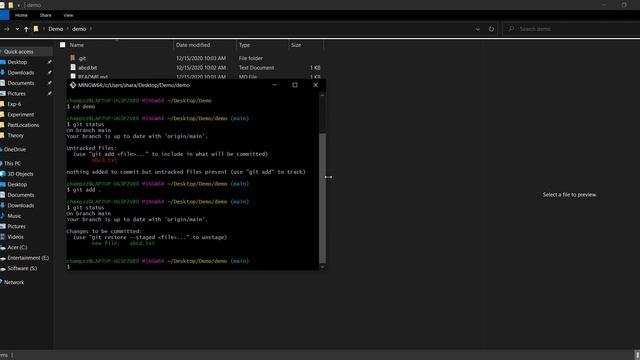Open the Entertainment (E:) drive
Viewport: 640px width, 360px height.
28,258
